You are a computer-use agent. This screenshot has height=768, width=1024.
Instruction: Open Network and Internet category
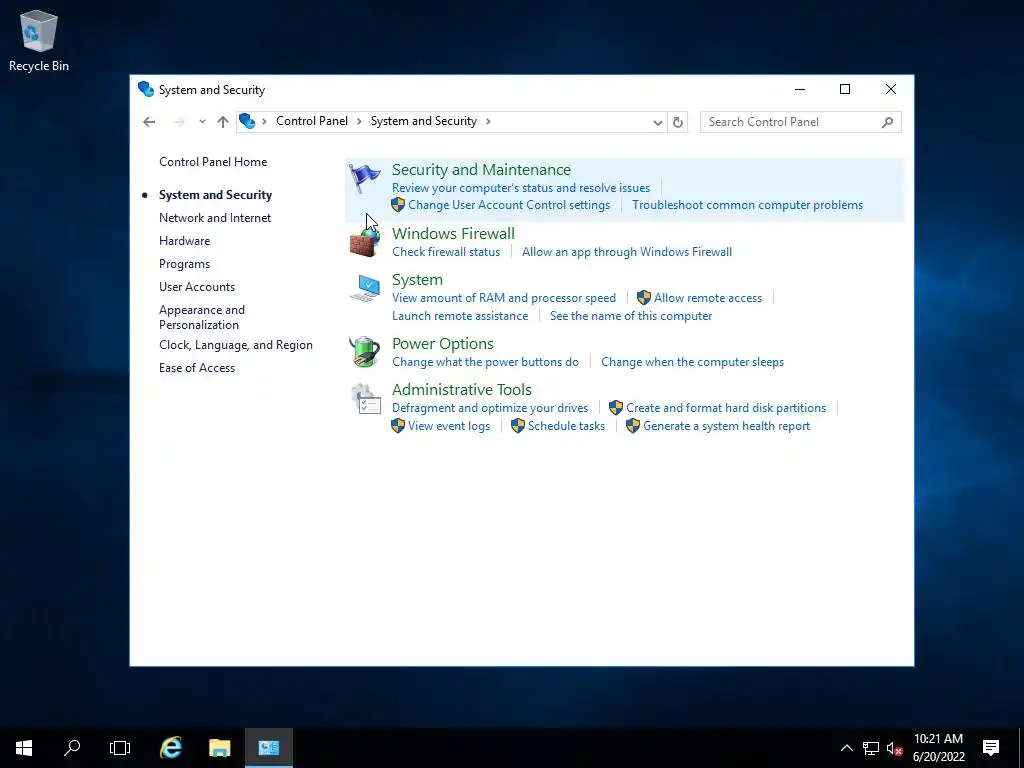215,217
